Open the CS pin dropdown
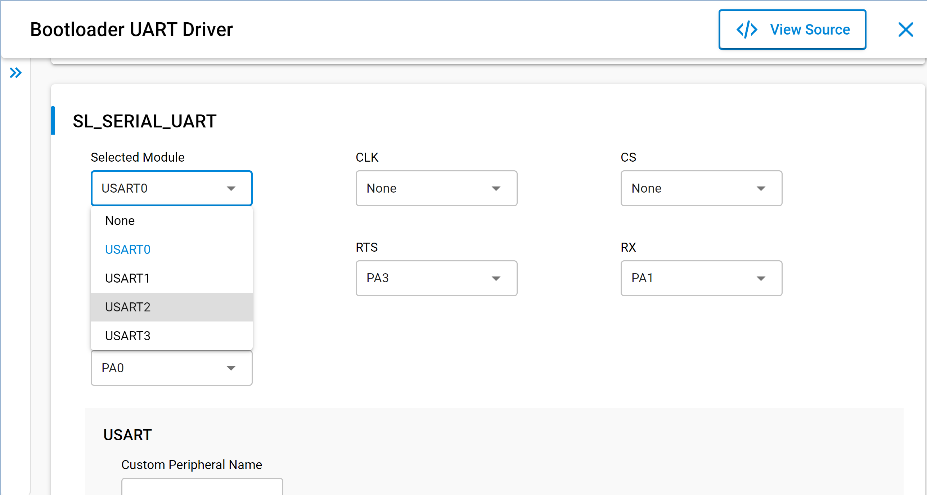927x495 pixels. [x=701, y=188]
